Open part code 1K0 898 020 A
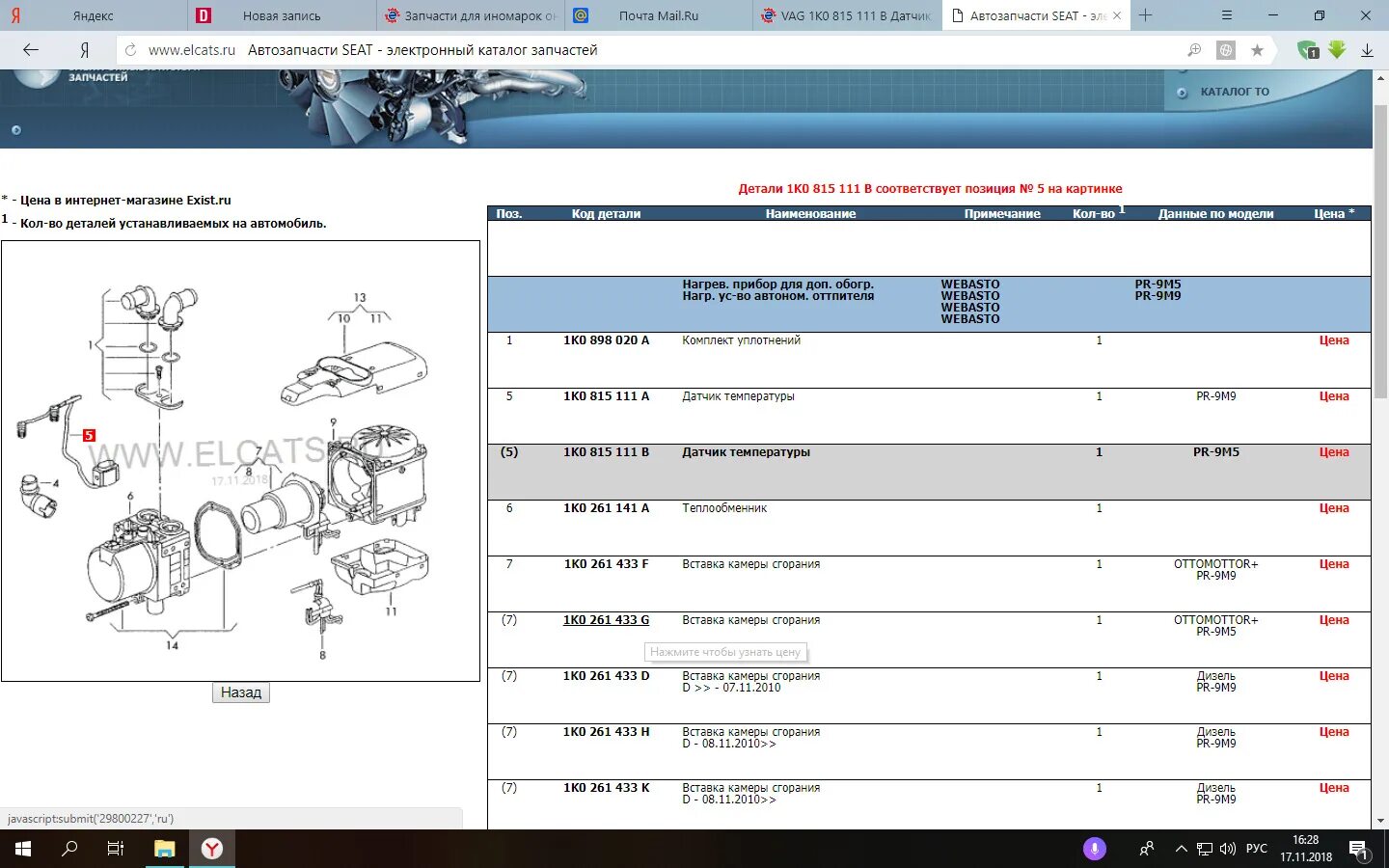 pos(606,340)
